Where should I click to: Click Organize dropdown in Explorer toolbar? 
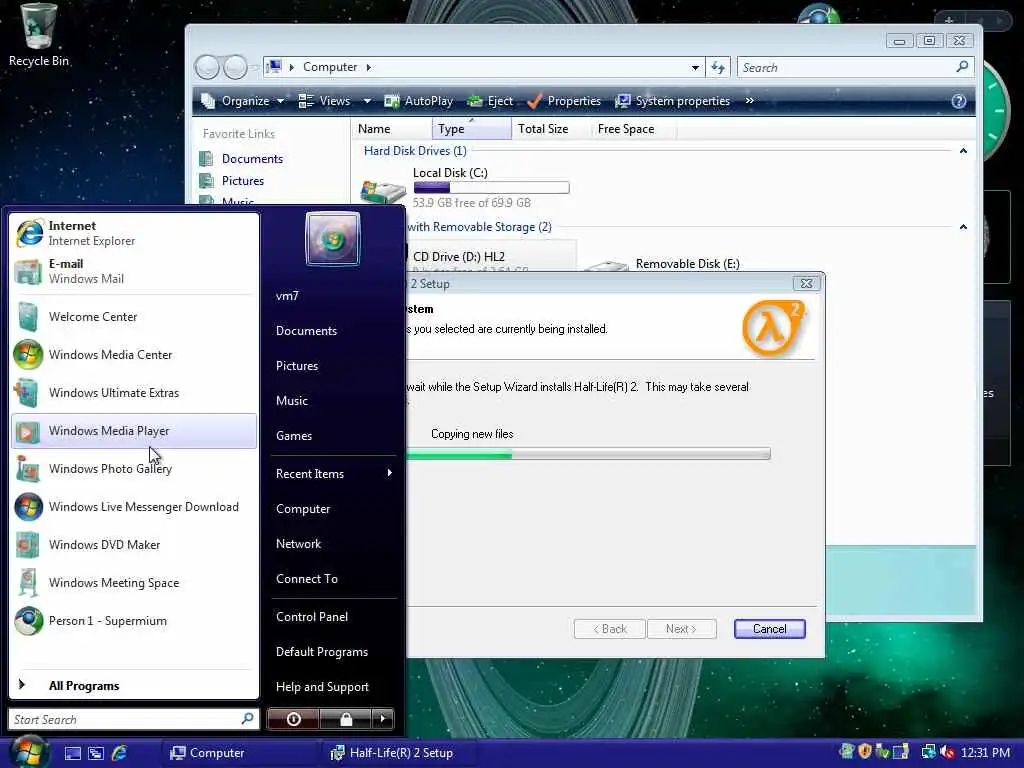[243, 101]
